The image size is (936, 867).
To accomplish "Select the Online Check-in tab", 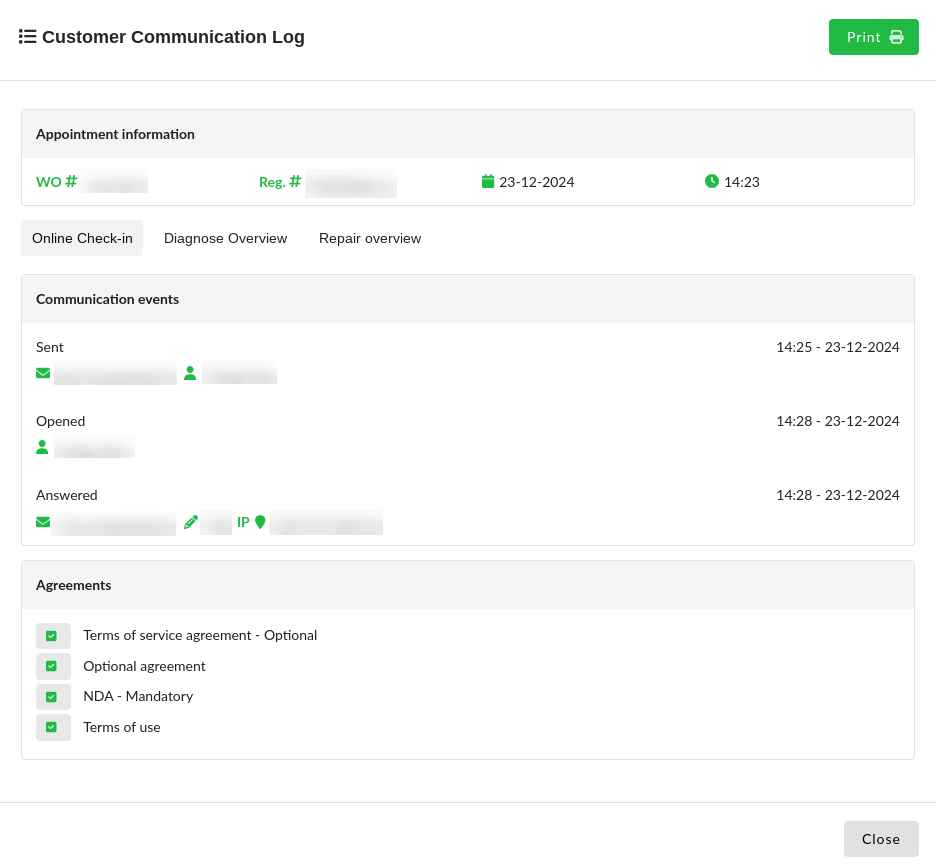I will tap(82, 238).
